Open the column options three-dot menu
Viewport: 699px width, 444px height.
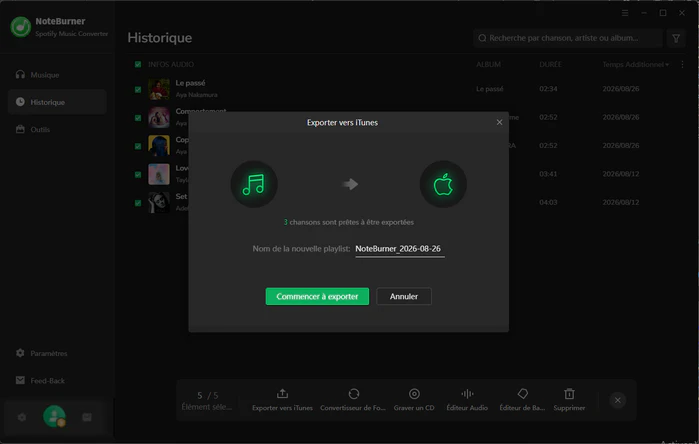[682, 64]
